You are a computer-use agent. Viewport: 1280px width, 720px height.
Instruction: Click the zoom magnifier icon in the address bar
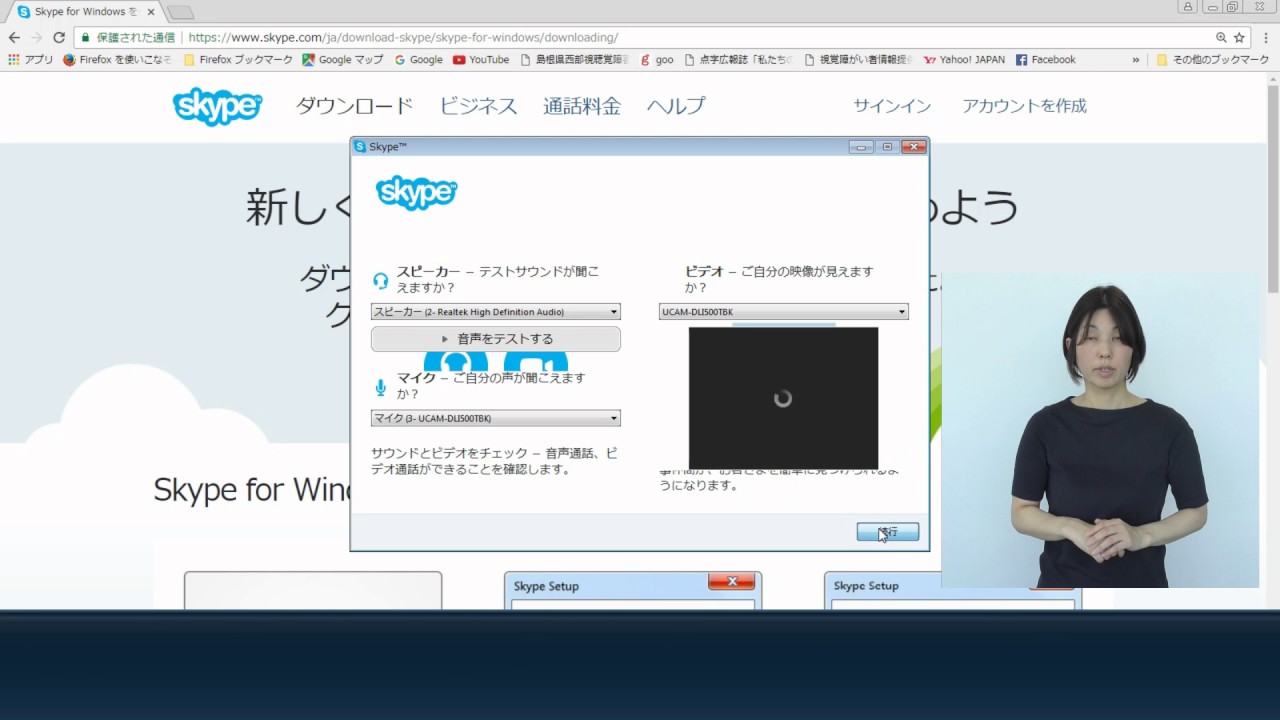point(1221,37)
